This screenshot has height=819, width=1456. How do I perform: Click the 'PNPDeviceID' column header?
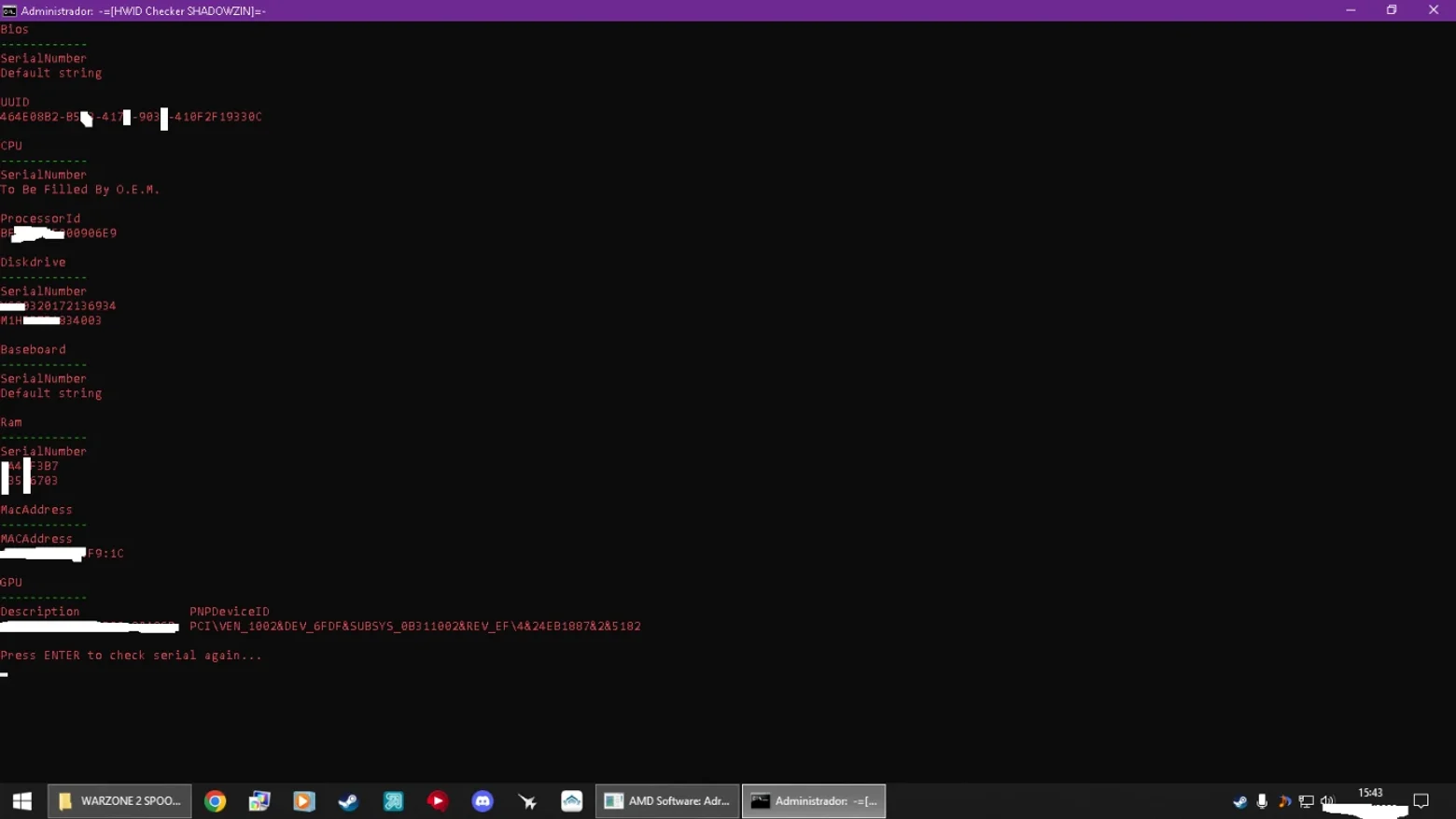click(x=230, y=612)
